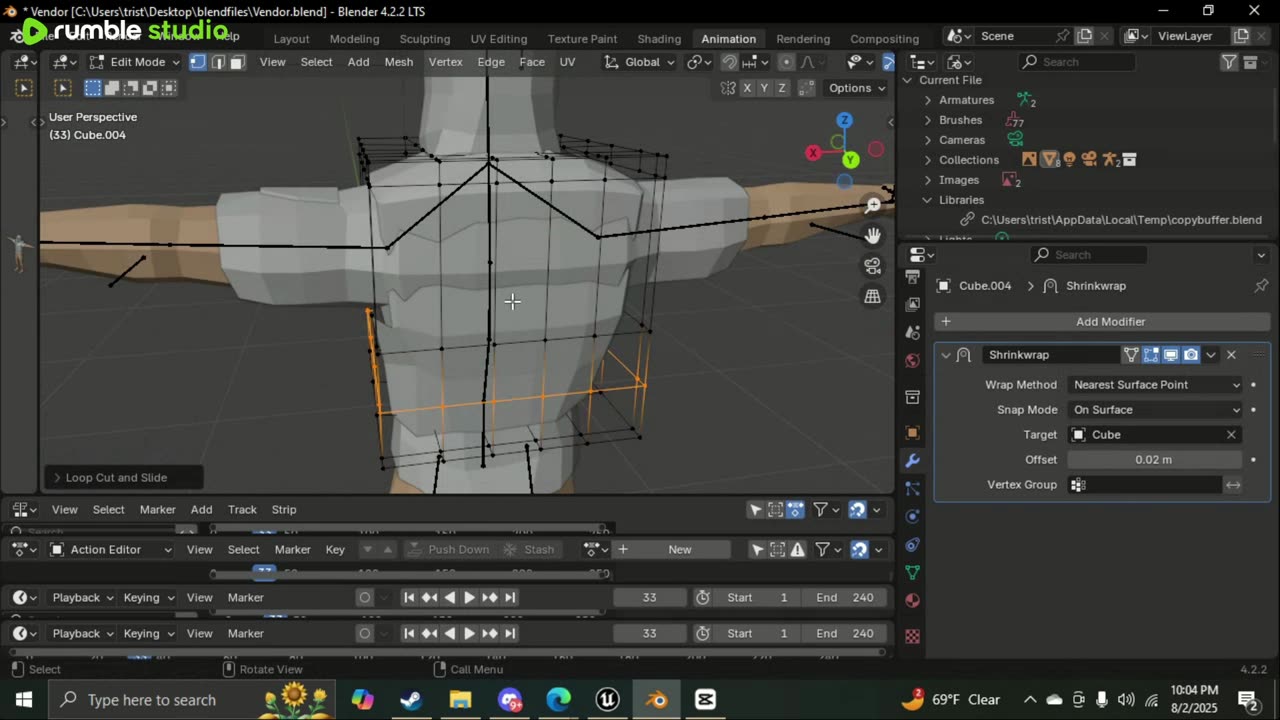Switch to orthographic grid view icon
The height and width of the screenshot is (720, 1280).
click(873, 297)
